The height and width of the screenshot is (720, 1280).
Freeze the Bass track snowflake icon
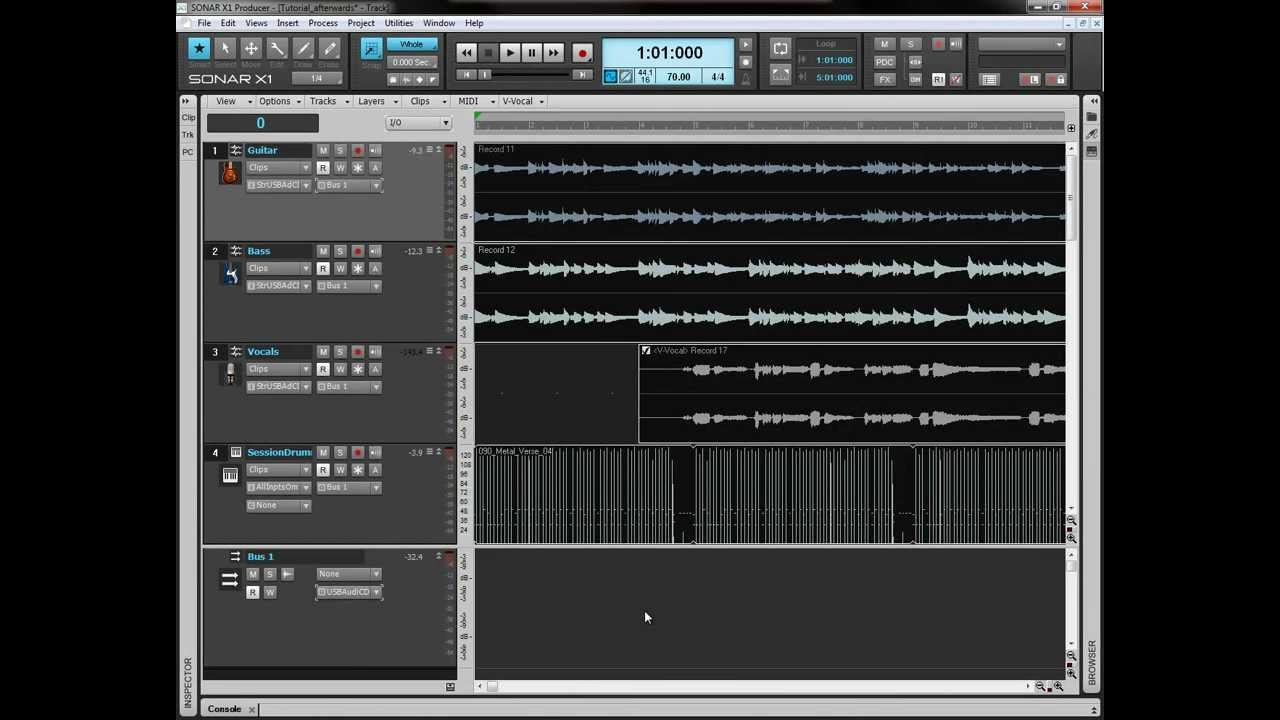pos(357,269)
